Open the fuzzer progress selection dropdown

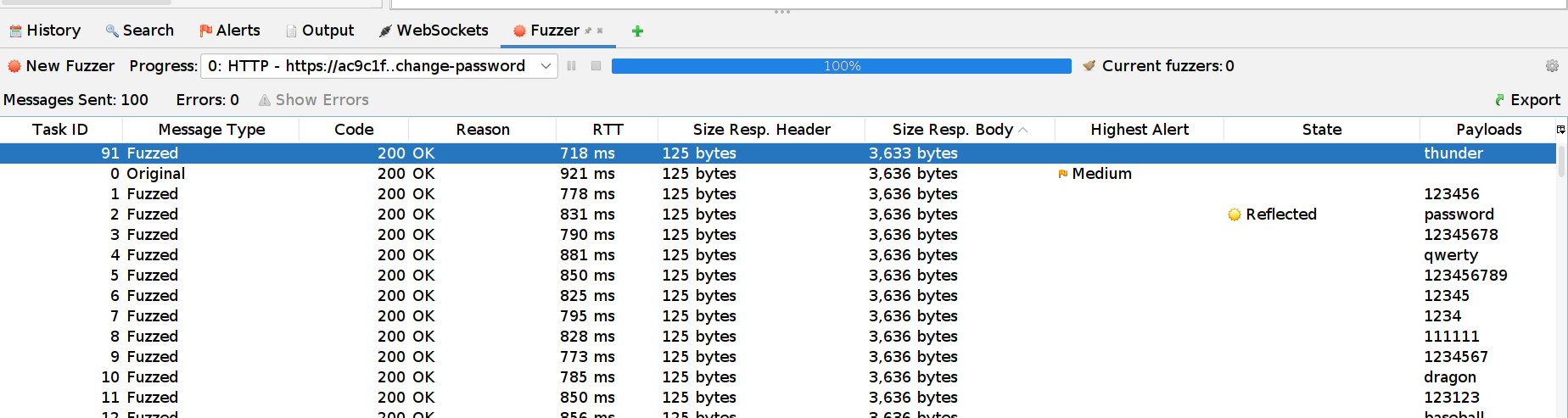coord(379,66)
